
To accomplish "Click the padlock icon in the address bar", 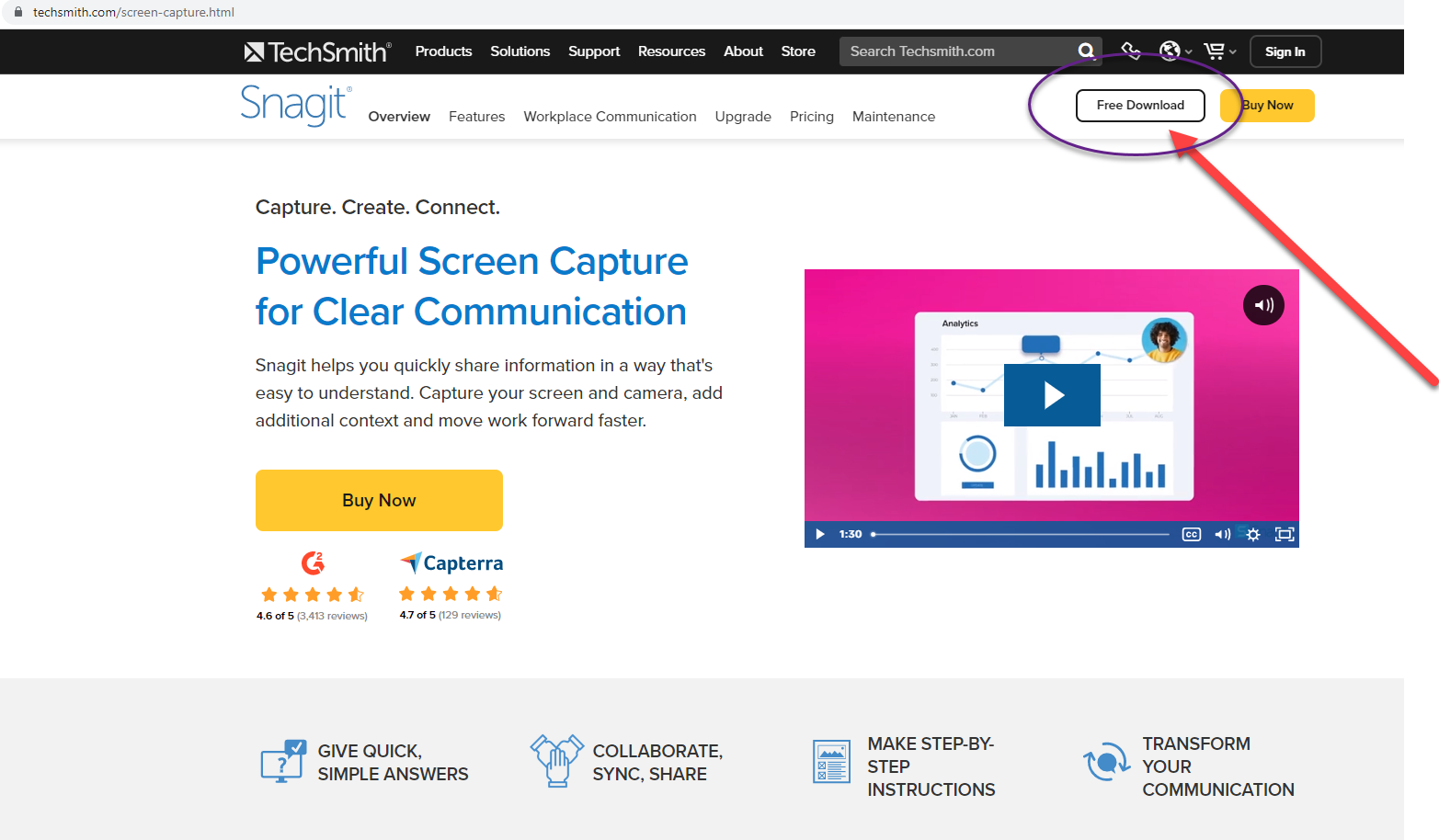I will (x=17, y=12).
